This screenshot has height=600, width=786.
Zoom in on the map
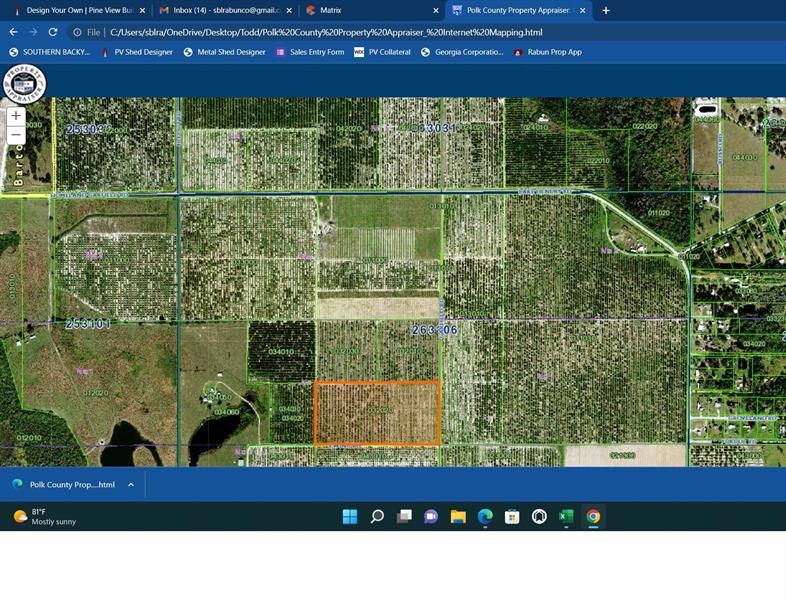(16, 116)
